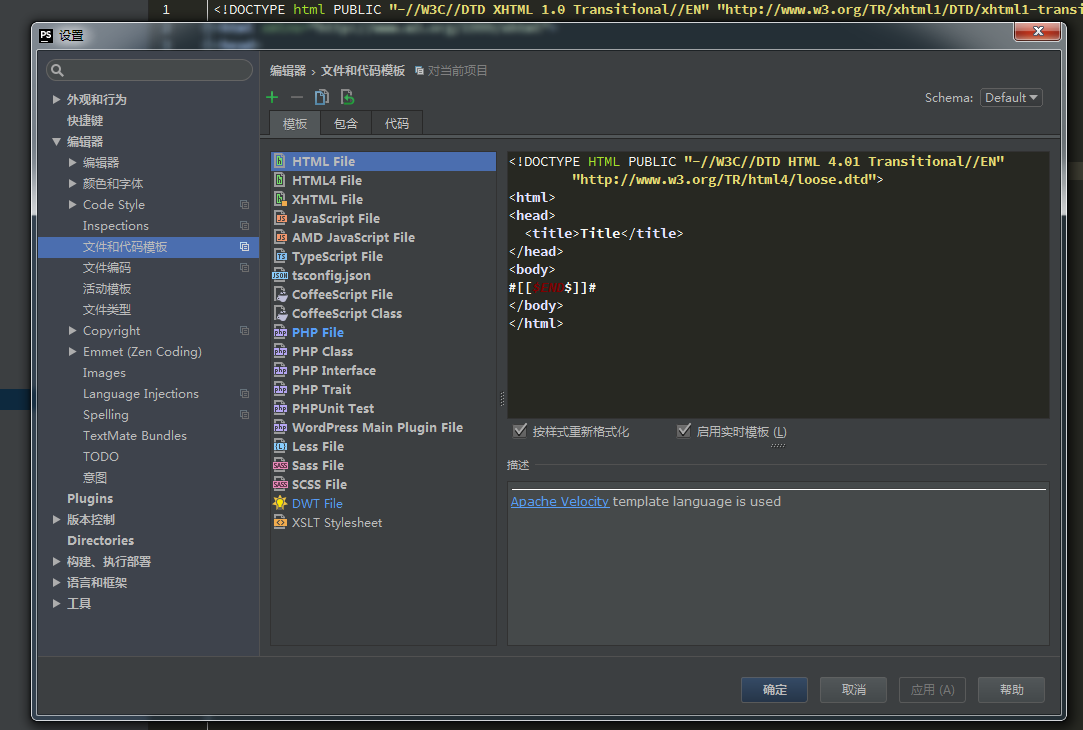Select 文件编码 in the settings tree
This screenshot has width=1083, height=730.
pyautogui.click(x=106, y=267)
